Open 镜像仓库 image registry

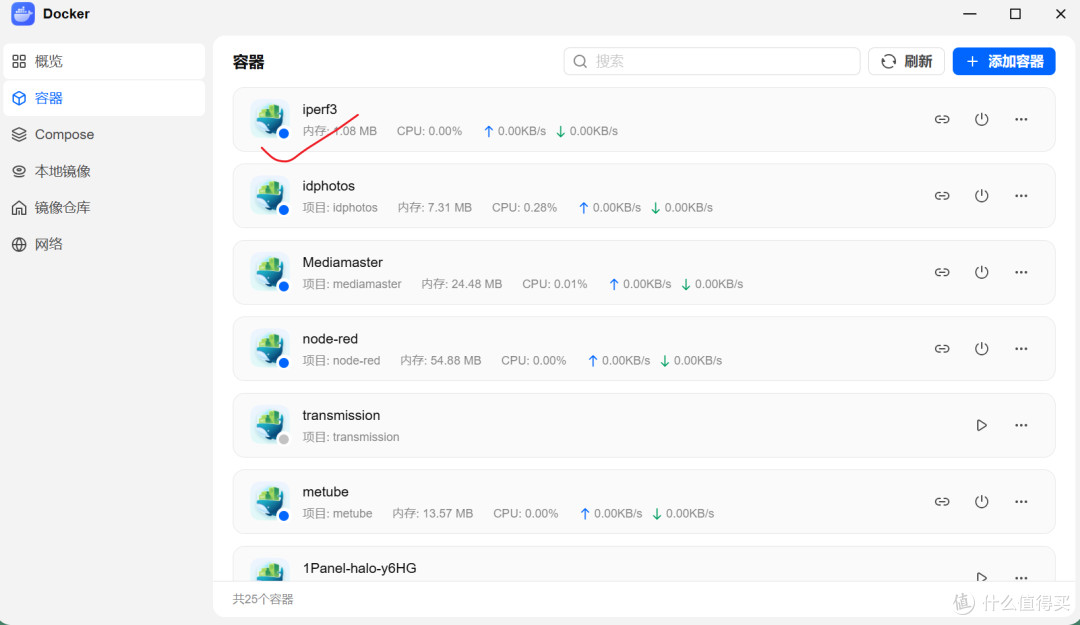click(104, 207)
